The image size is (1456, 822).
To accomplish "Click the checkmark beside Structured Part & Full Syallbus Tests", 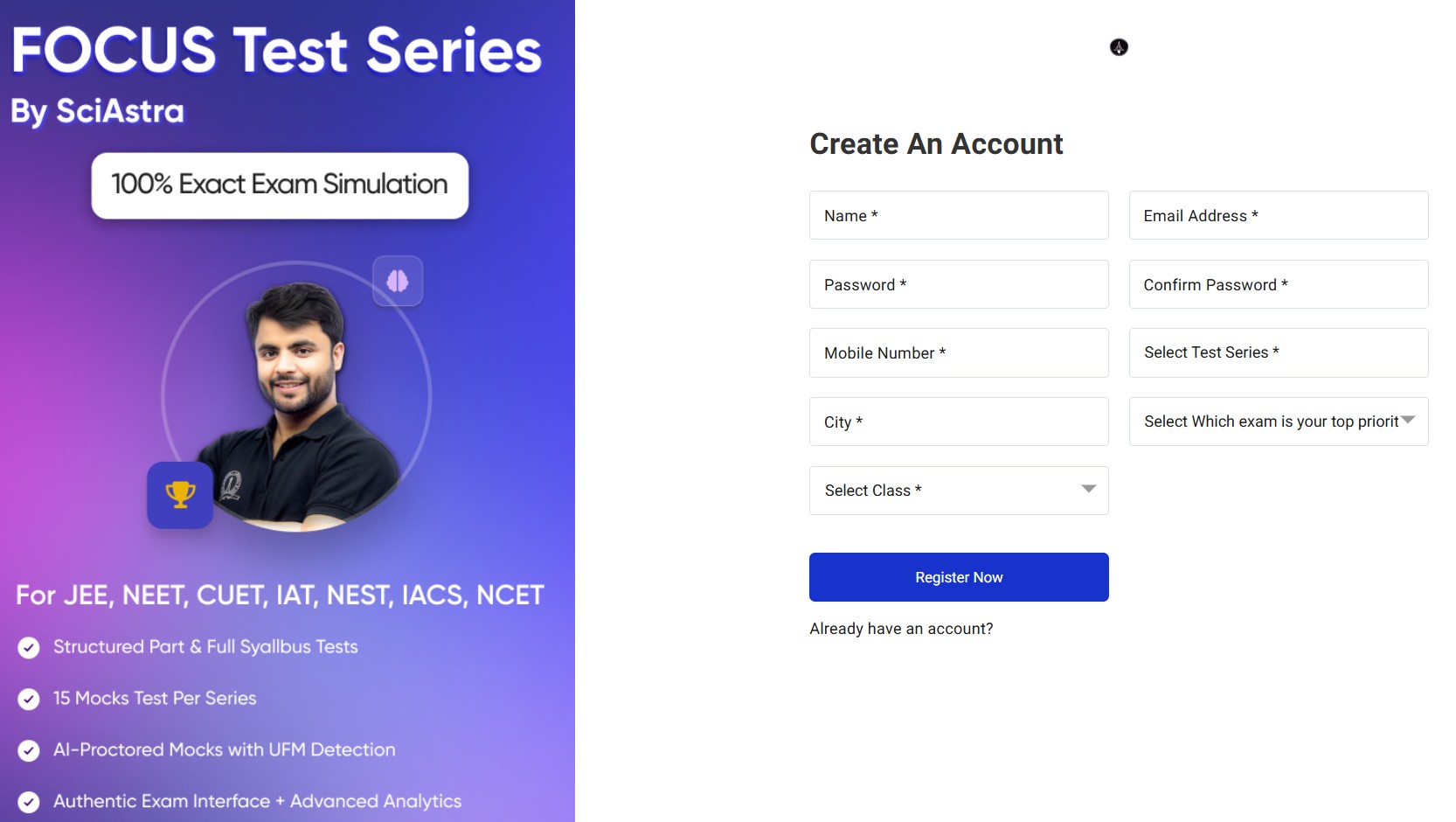I will coord(27,648).
